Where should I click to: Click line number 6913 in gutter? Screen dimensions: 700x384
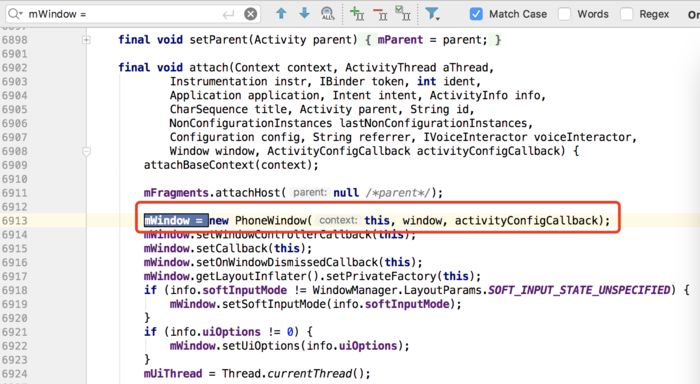15,221
